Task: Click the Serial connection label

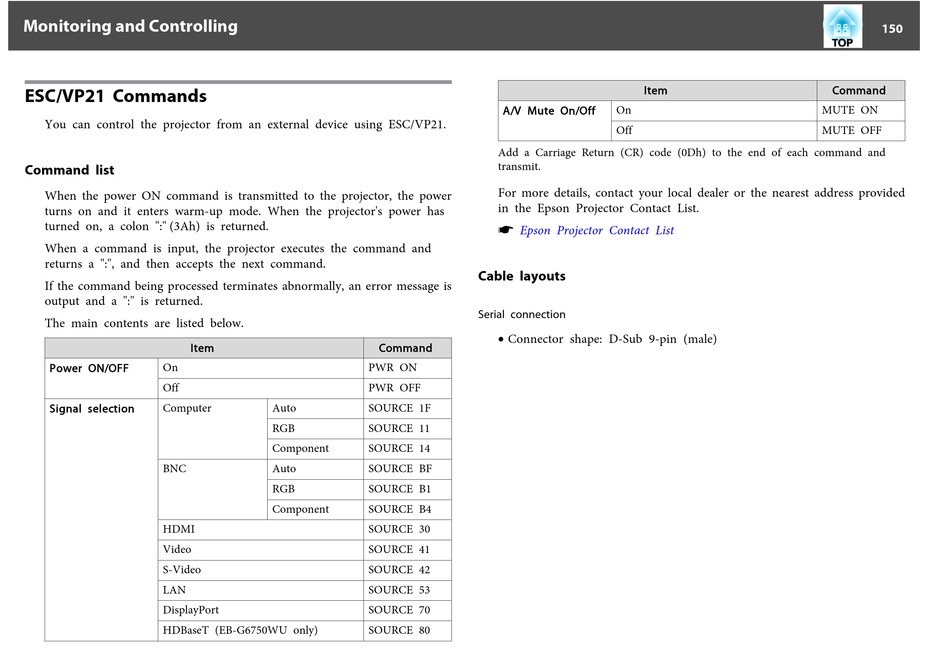Action: [522, 315]
